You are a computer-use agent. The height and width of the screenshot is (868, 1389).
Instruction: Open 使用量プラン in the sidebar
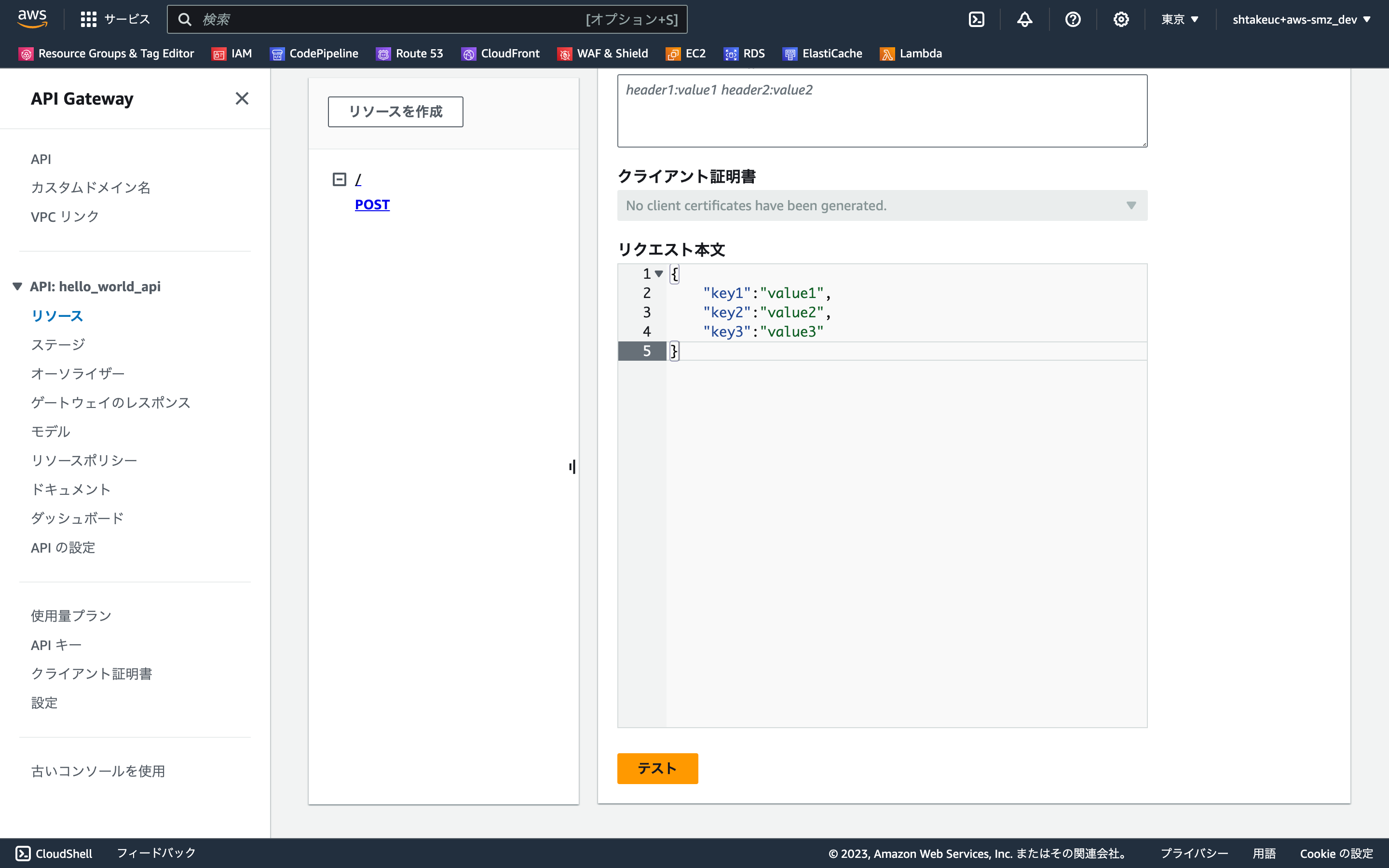71,616
